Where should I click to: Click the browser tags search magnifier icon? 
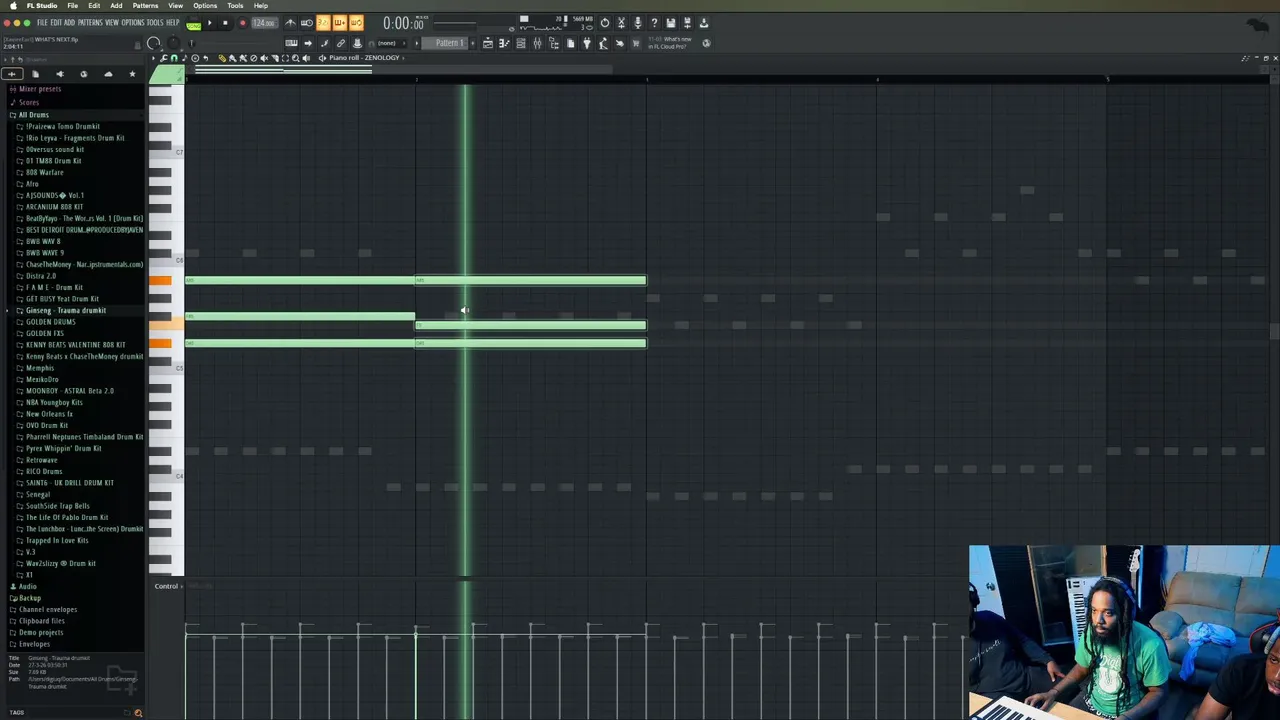point(137,713)
